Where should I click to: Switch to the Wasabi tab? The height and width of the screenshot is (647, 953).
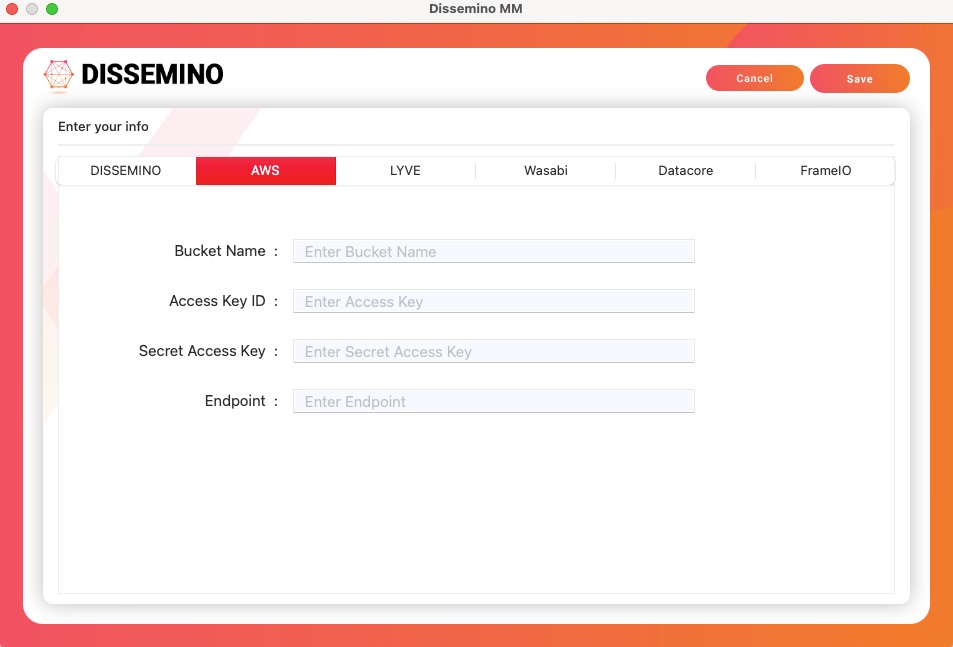546,171
